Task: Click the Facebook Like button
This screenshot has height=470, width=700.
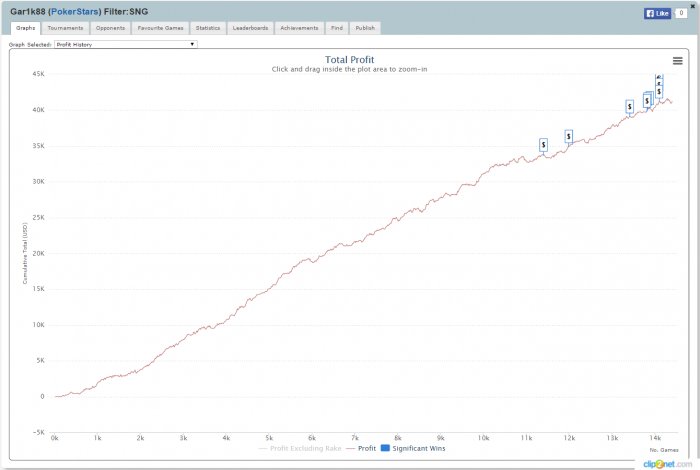Action: click(x=657, y=13)
